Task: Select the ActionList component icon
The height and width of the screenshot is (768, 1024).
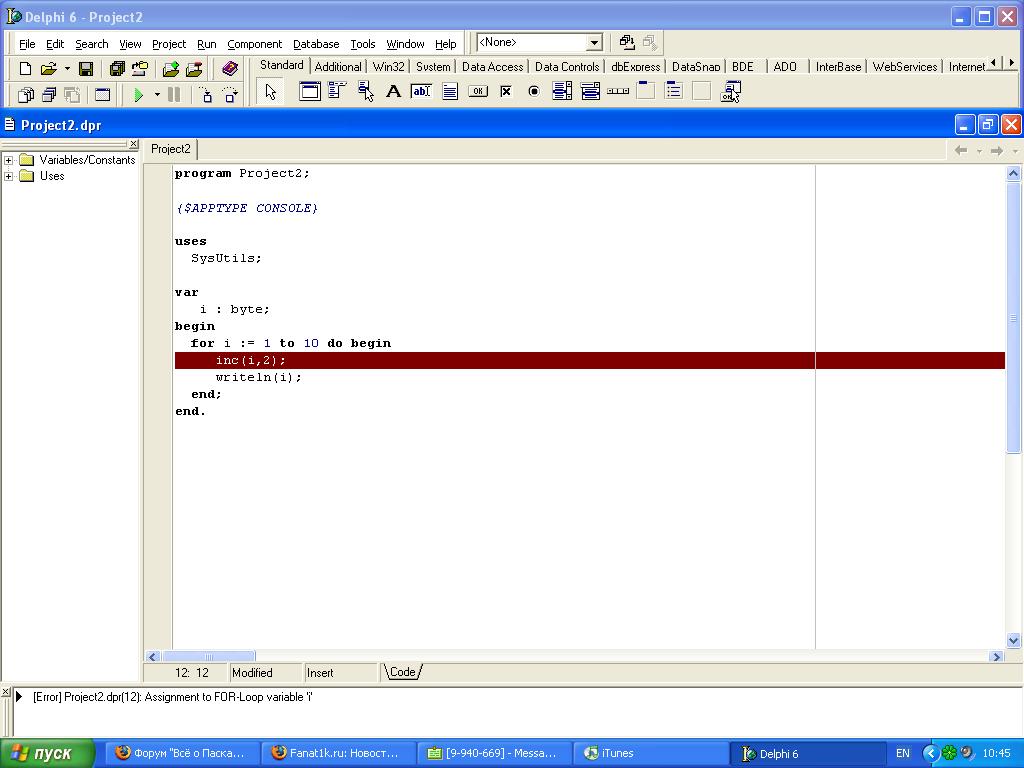Action: (731, 92)
